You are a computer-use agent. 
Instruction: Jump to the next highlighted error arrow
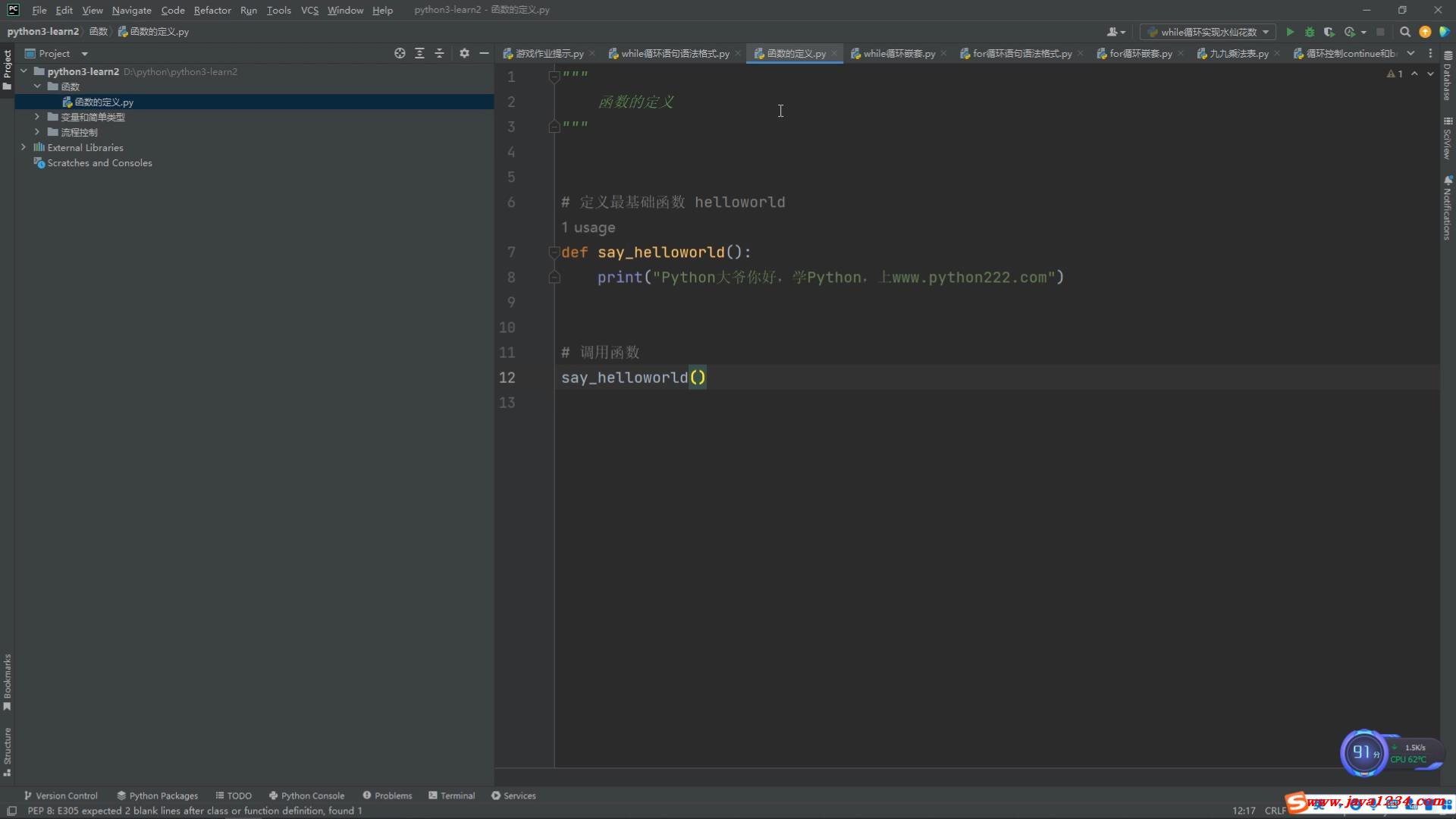pyautogui.click(x=1430, y=74)
